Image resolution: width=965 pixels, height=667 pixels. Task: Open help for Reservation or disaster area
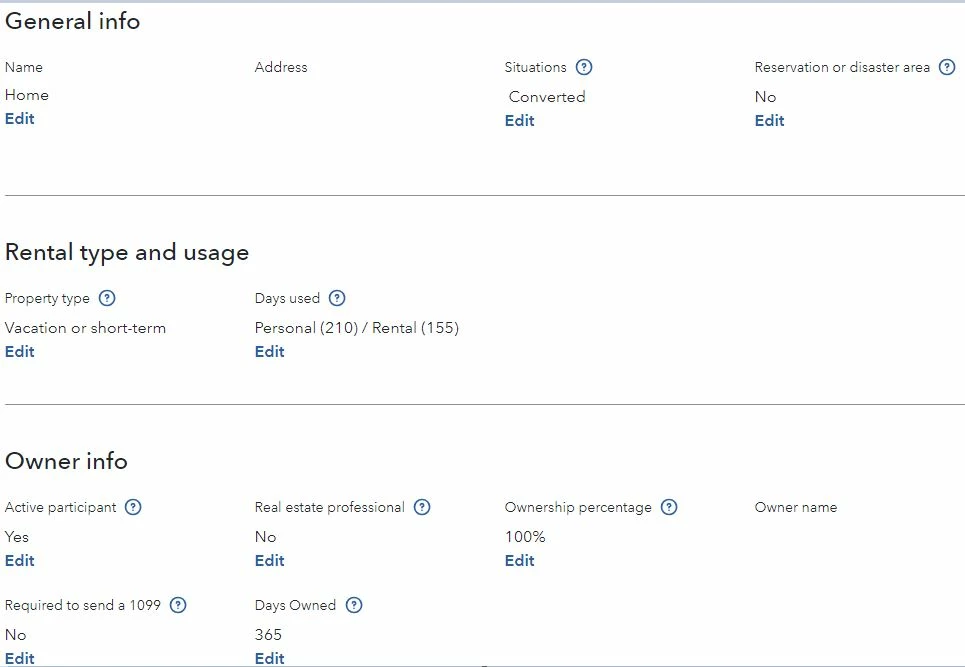pyautogui.click(x=947, y=67)
